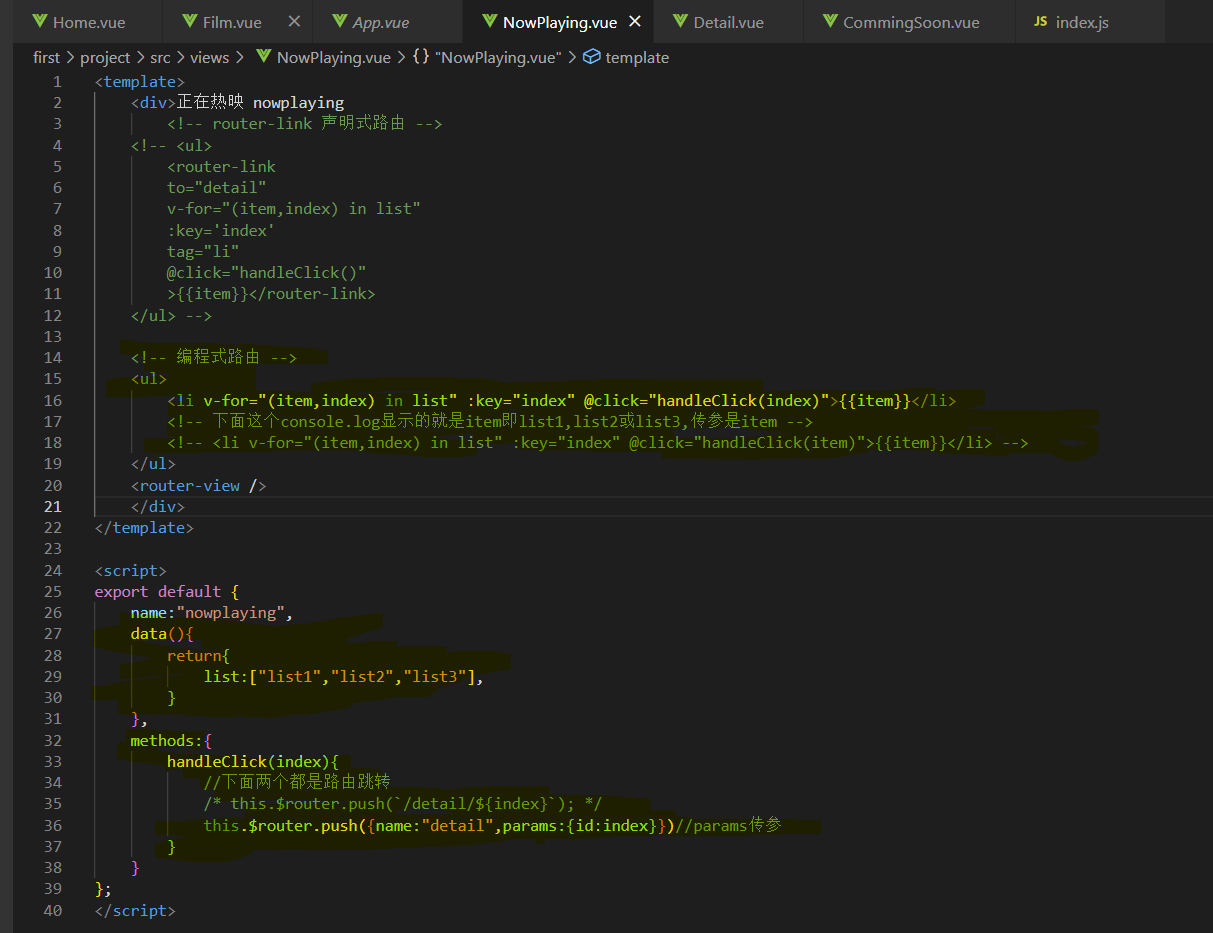Click the <router-view /> tag
1213x933 pixels.
click(199, 485)
